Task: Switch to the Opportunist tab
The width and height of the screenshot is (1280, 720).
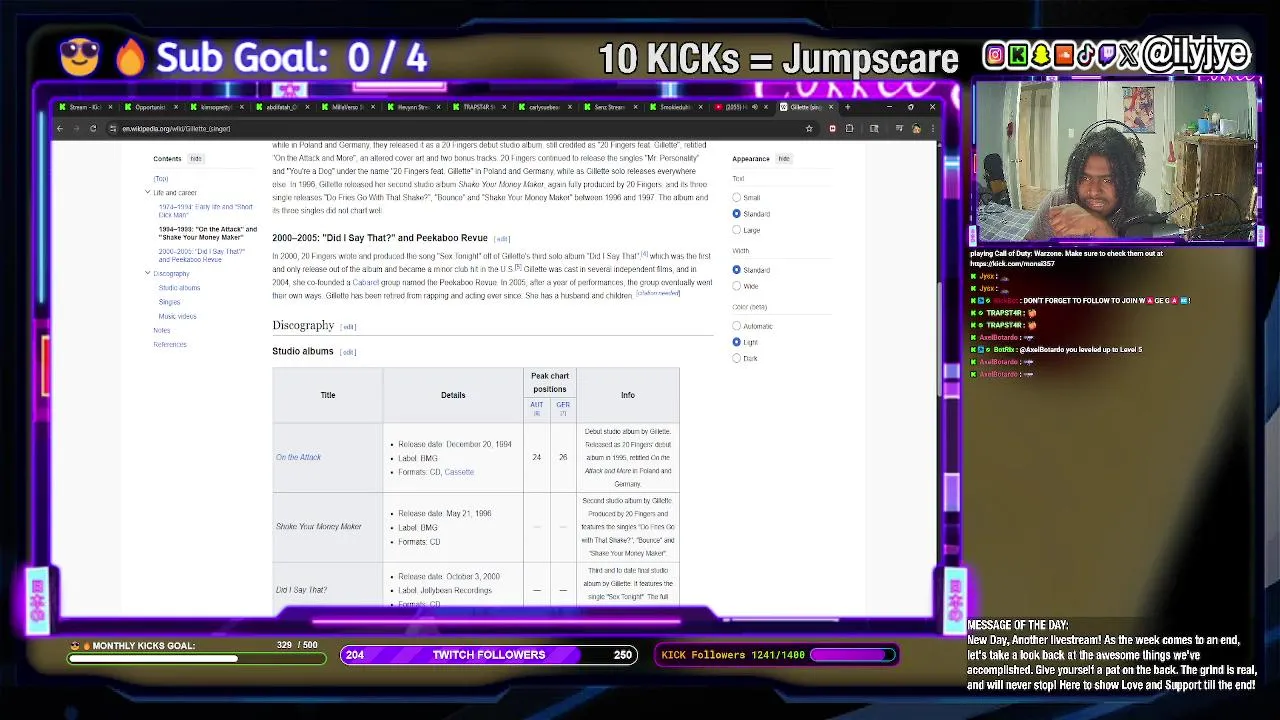Action: 149,107
